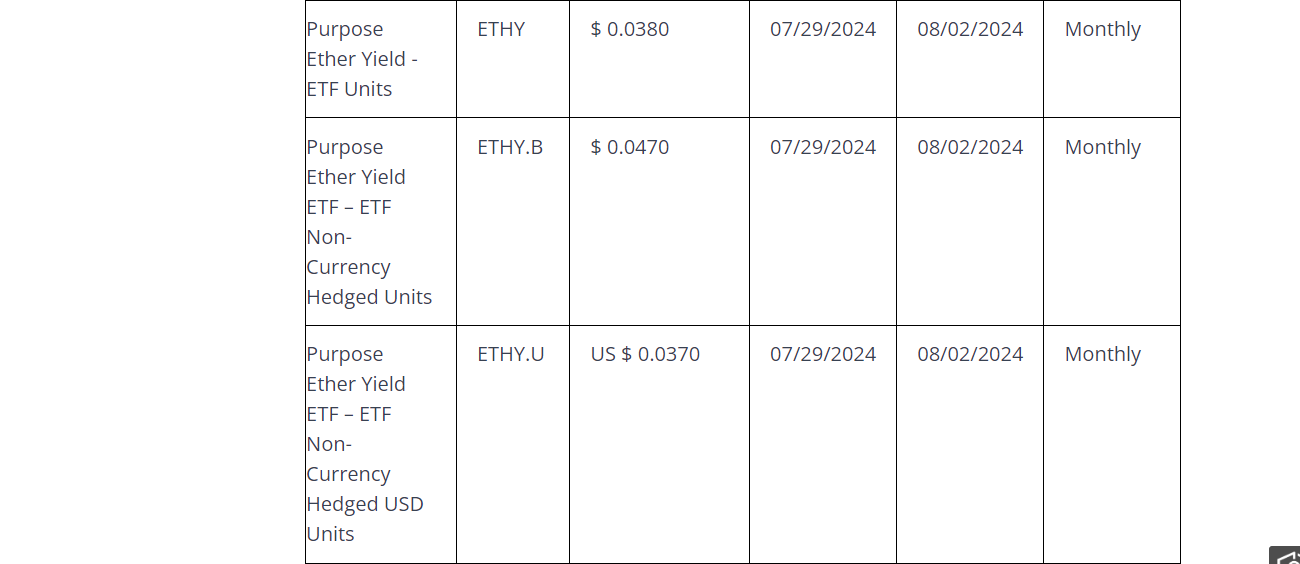Click "Purpose Ether Yield - ETF Units" fund name

click(362, 59)
